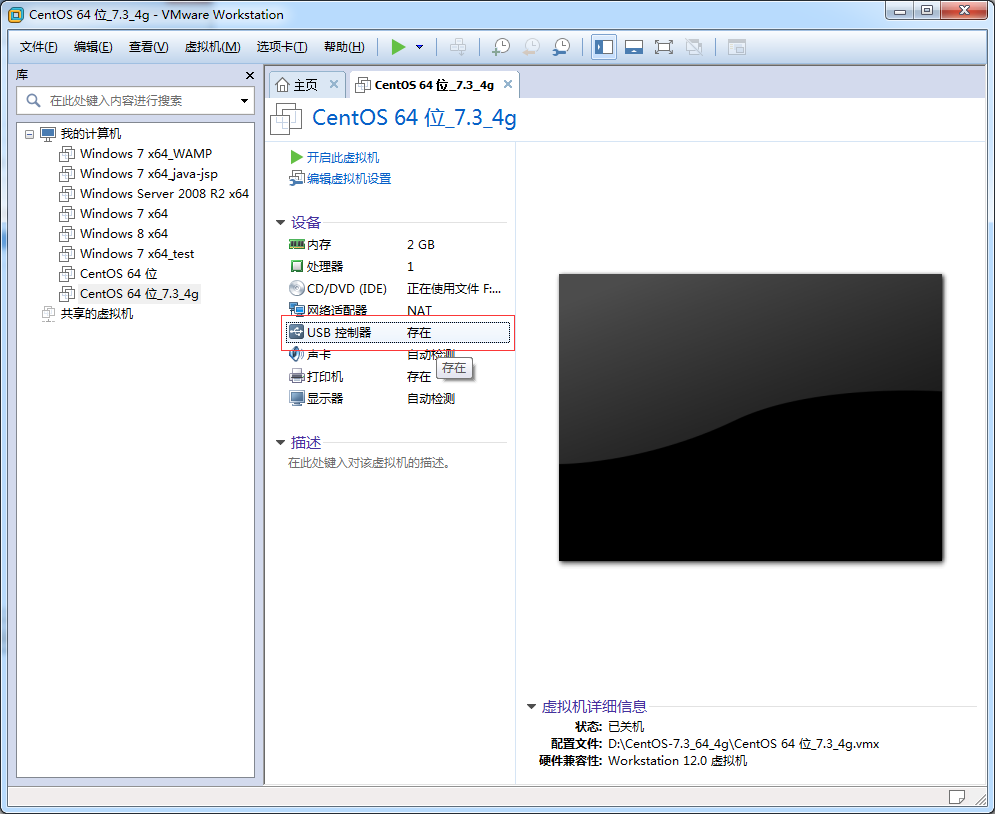Open the dropdown arrow beside the power-on button
995x814 pixels.
click(419, 47)
